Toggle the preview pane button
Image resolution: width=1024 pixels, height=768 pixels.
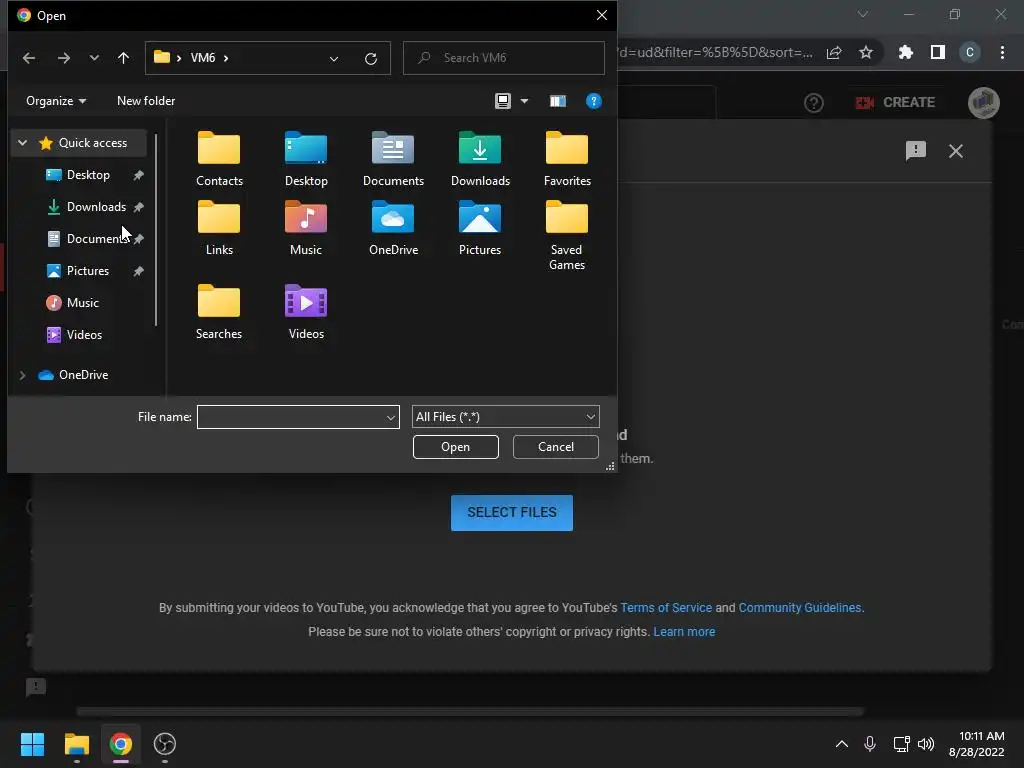pyautogui.click(x=558, y=101)
